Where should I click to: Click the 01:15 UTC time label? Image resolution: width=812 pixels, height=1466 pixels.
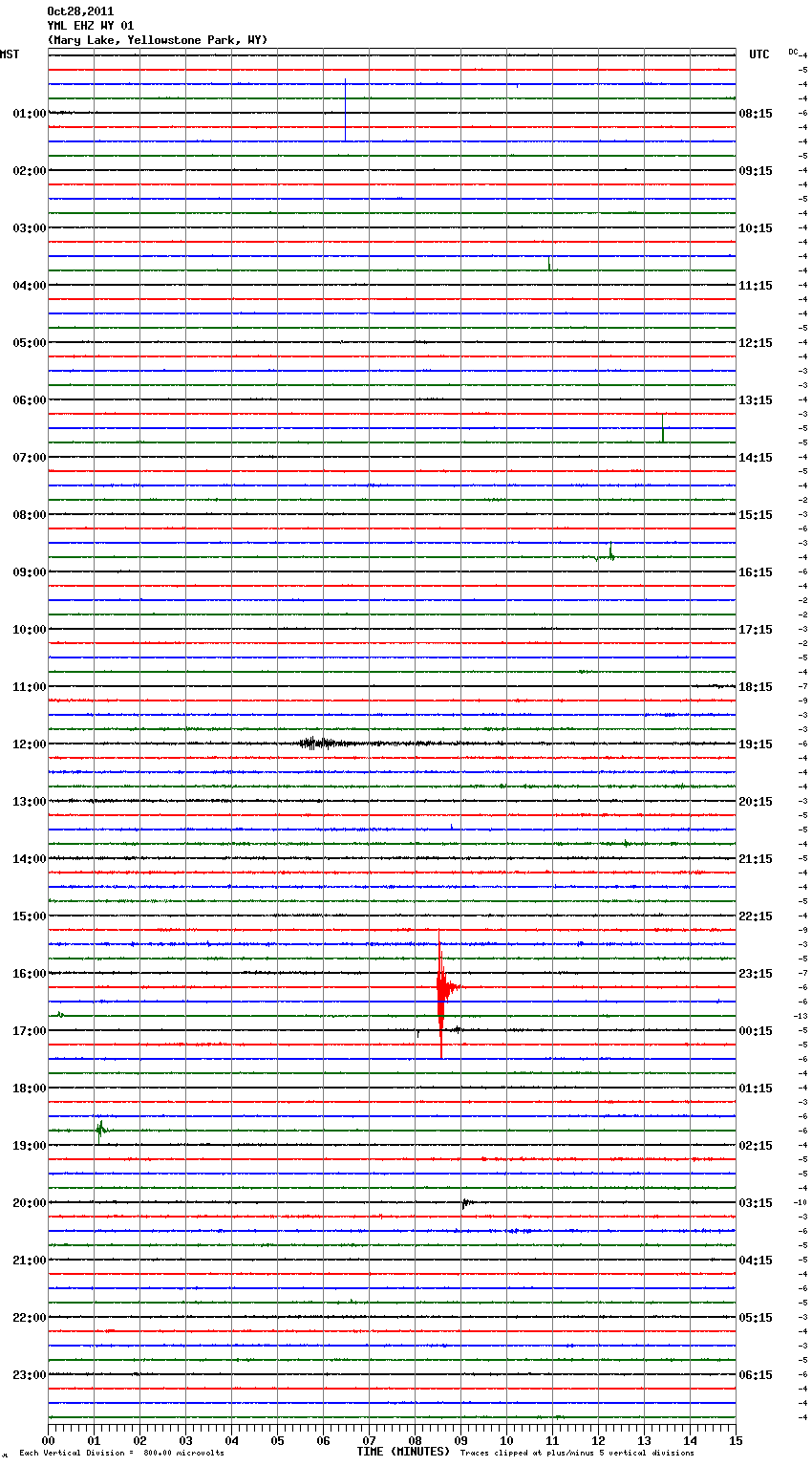756,1089
